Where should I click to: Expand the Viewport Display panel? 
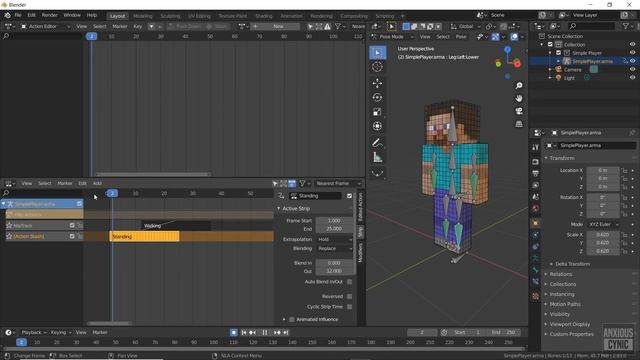569,324
